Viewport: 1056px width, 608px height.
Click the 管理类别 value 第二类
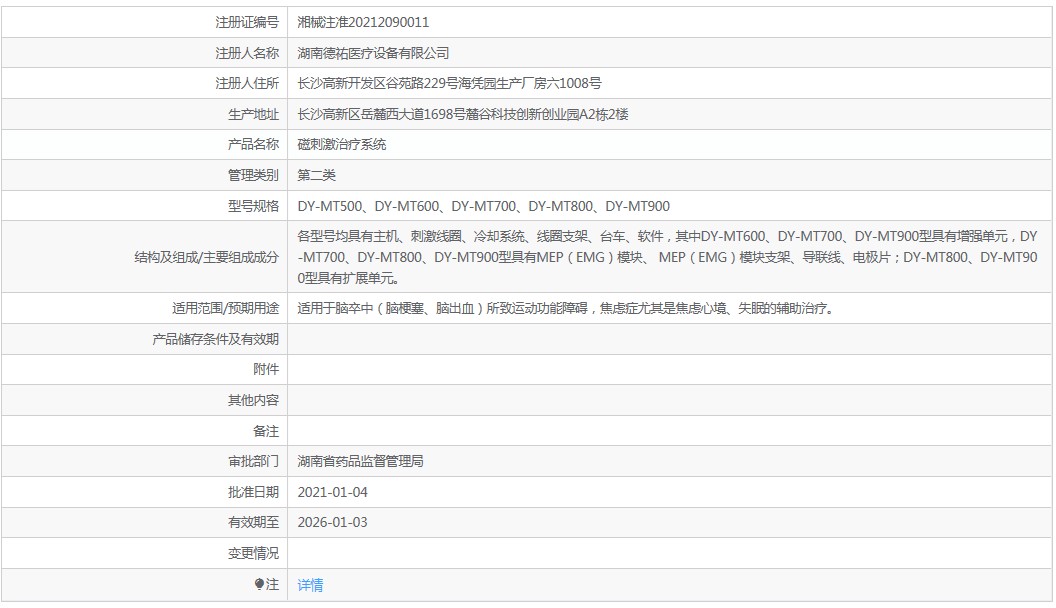[x=316, y=175]
